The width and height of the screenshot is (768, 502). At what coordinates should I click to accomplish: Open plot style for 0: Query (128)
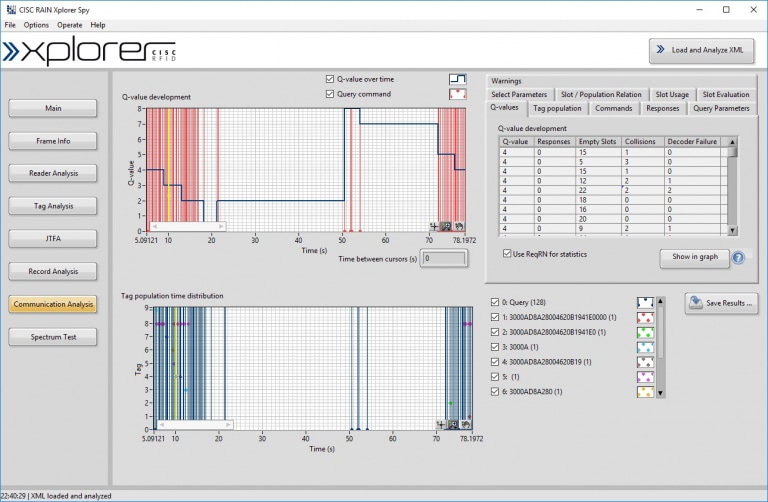click(x=645, y=303)
